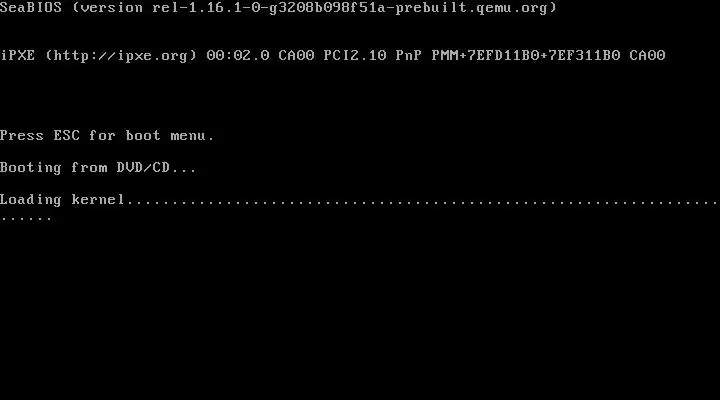Click the progress dots after Loading kernel
Screen dimensions: 720x400
click(423, 203)
